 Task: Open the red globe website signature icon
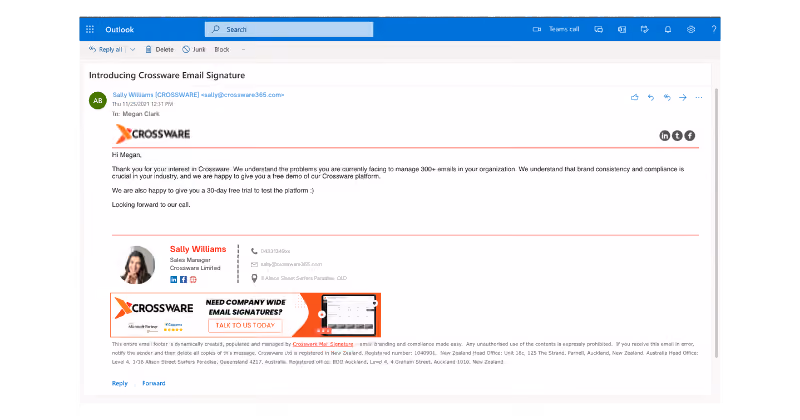coord(193,280)
